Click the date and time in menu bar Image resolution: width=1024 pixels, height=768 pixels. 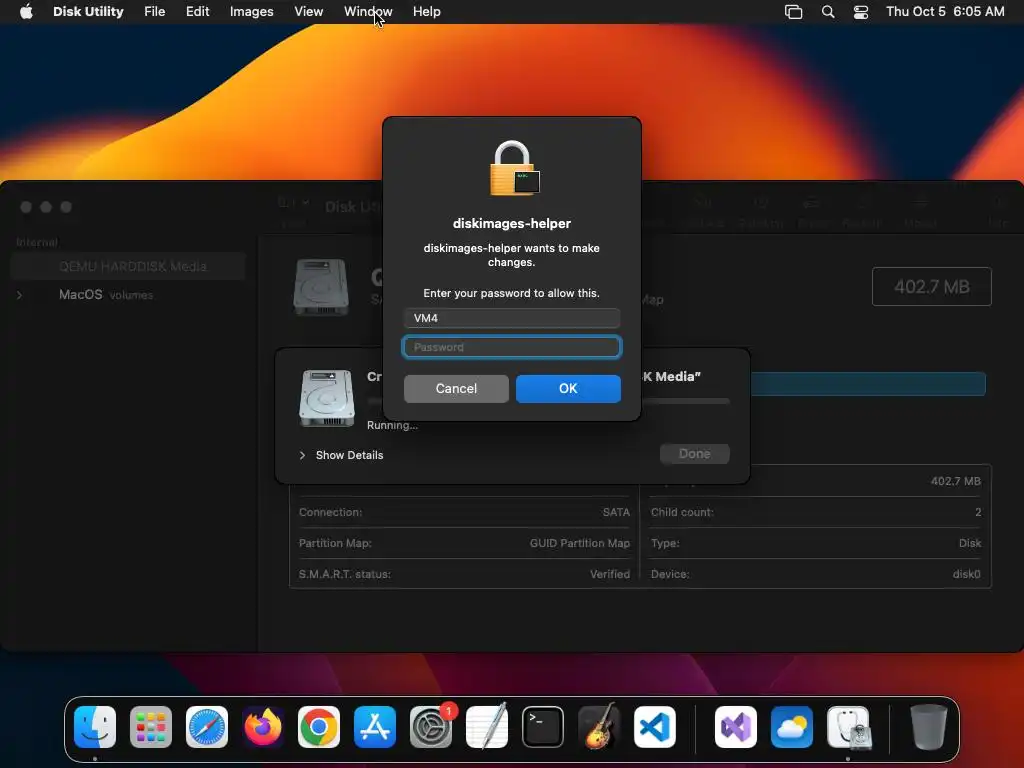pos(945,12)
